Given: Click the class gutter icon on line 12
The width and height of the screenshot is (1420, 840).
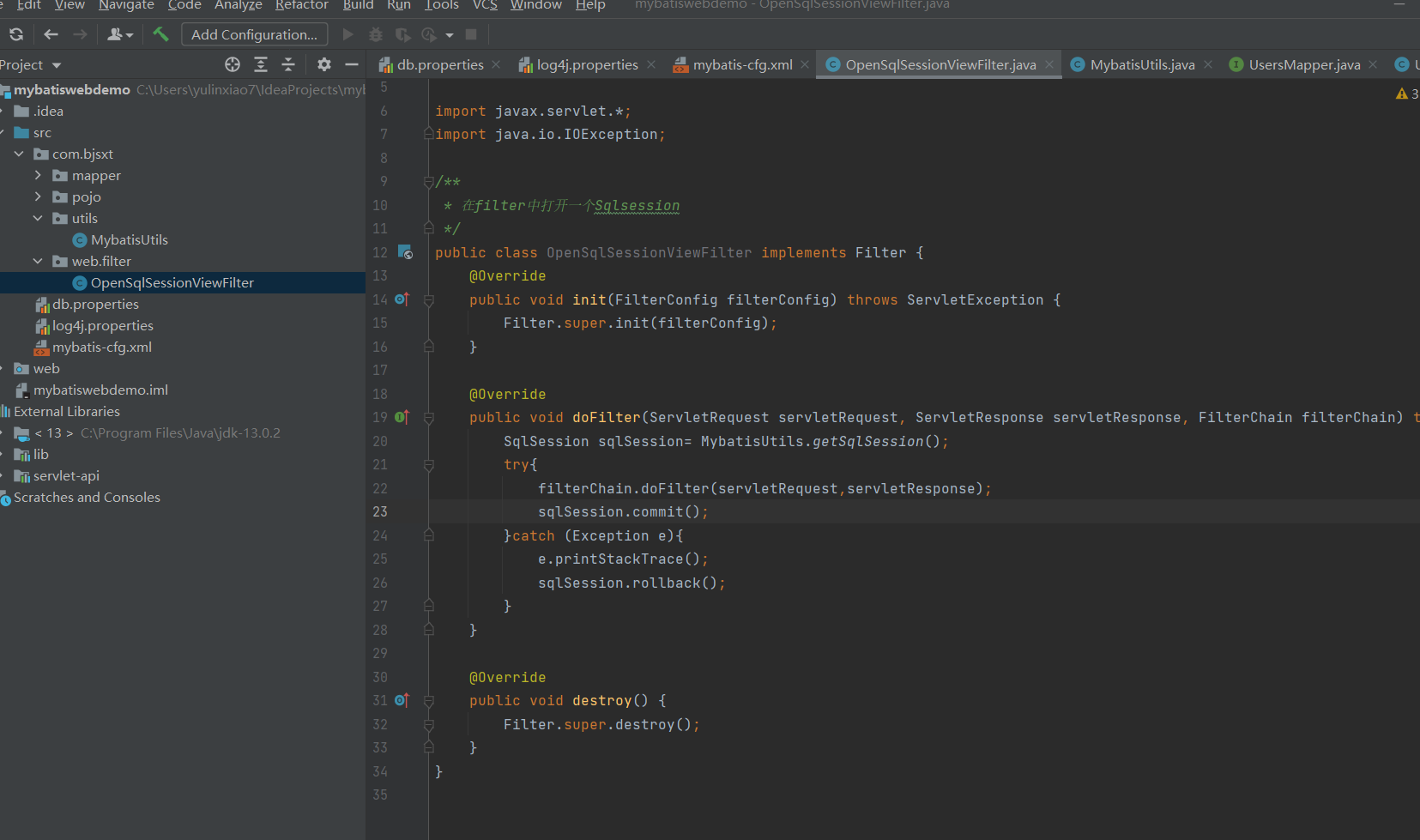Looking at the screenshot, I should tap(405, 252).
